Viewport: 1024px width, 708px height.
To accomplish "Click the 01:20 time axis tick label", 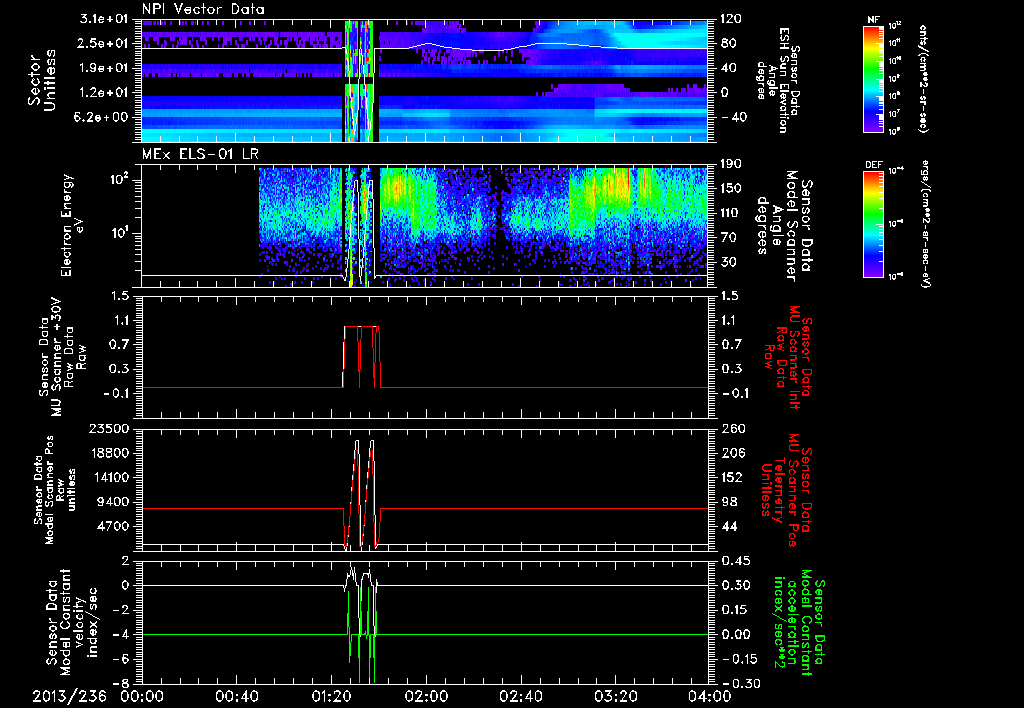I will point(331,696).
